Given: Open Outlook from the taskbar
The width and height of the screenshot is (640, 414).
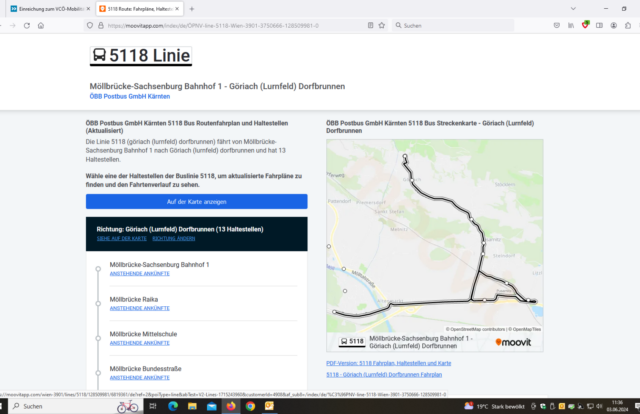Looking at the screenshot, I should click(x=269, y=406).
